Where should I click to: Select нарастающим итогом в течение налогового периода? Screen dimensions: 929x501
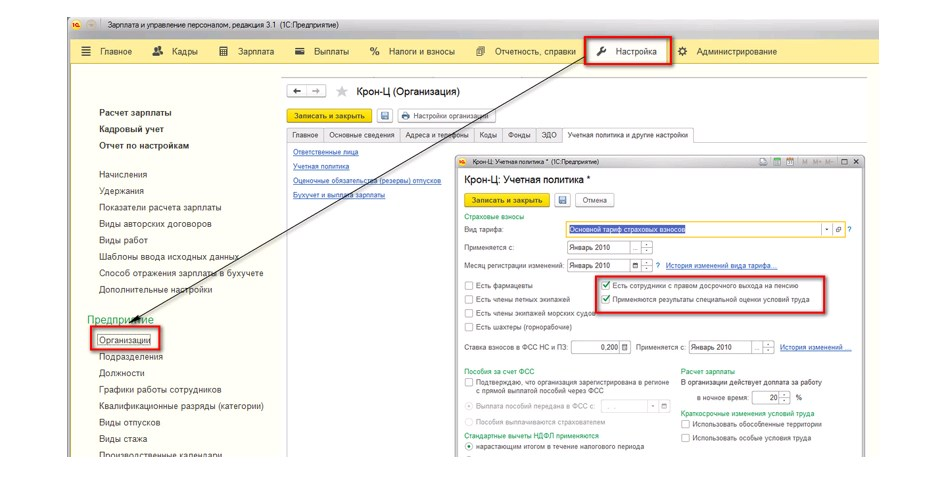coord(469,447)
